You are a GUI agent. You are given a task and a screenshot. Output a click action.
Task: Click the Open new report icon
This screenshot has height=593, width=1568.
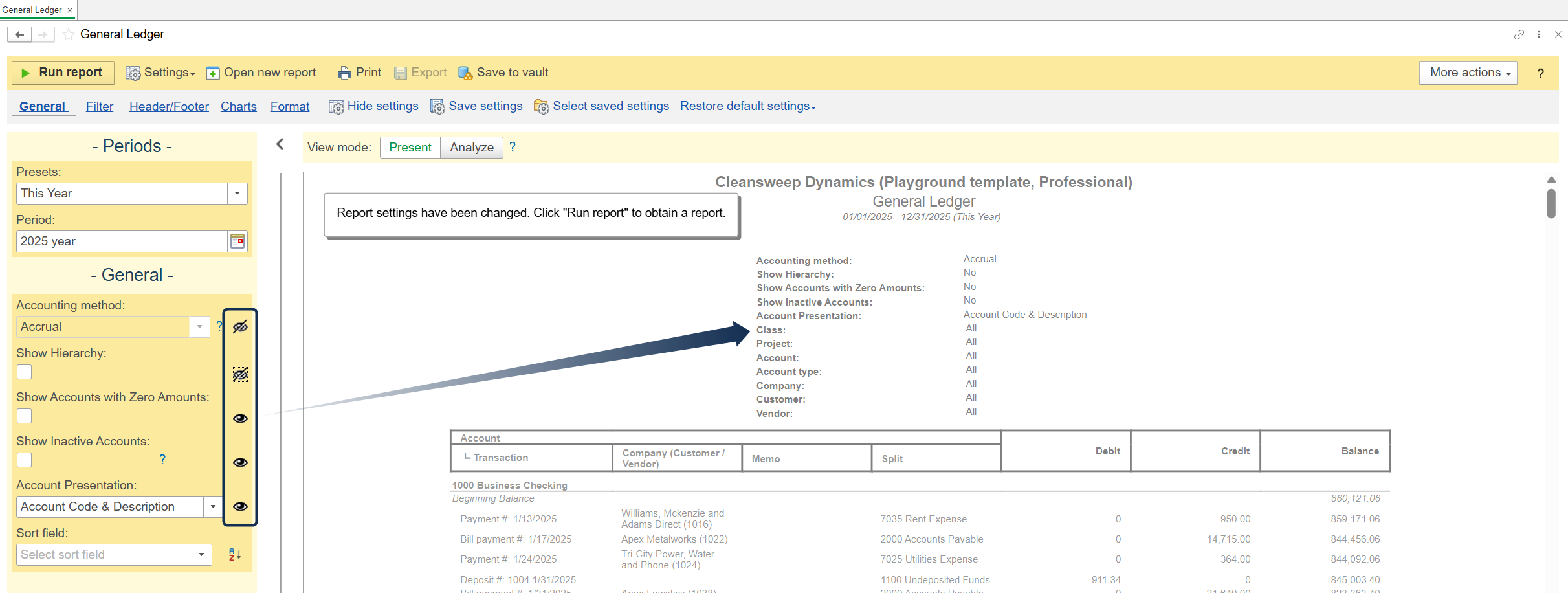pos(213,73)
